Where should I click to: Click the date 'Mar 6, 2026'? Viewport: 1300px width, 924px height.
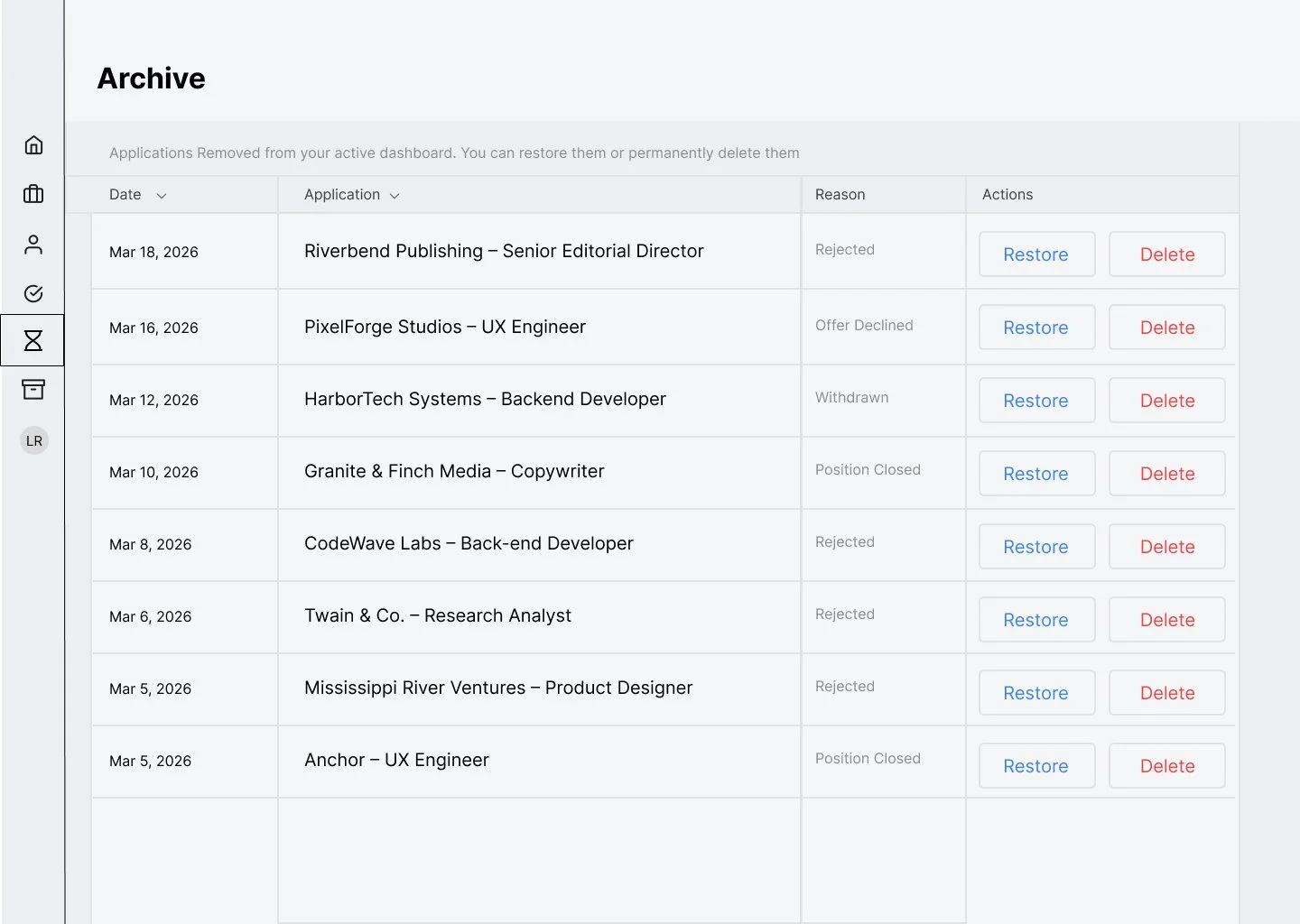pos(151,617)
